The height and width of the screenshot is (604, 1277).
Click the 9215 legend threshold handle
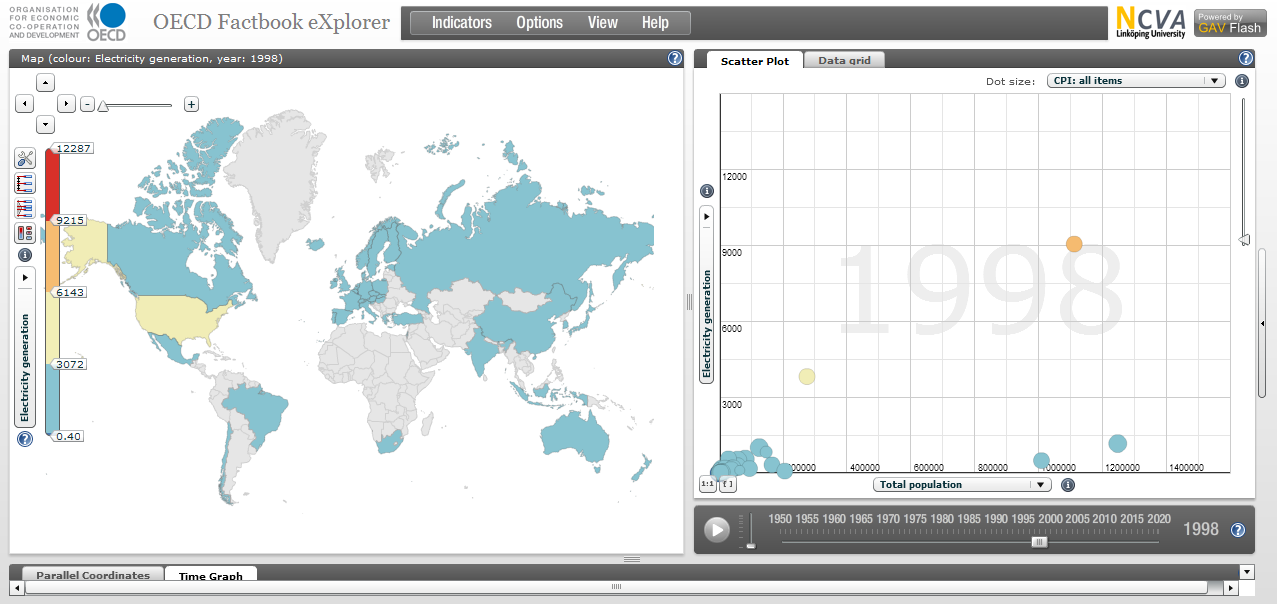tap(68, 220)
